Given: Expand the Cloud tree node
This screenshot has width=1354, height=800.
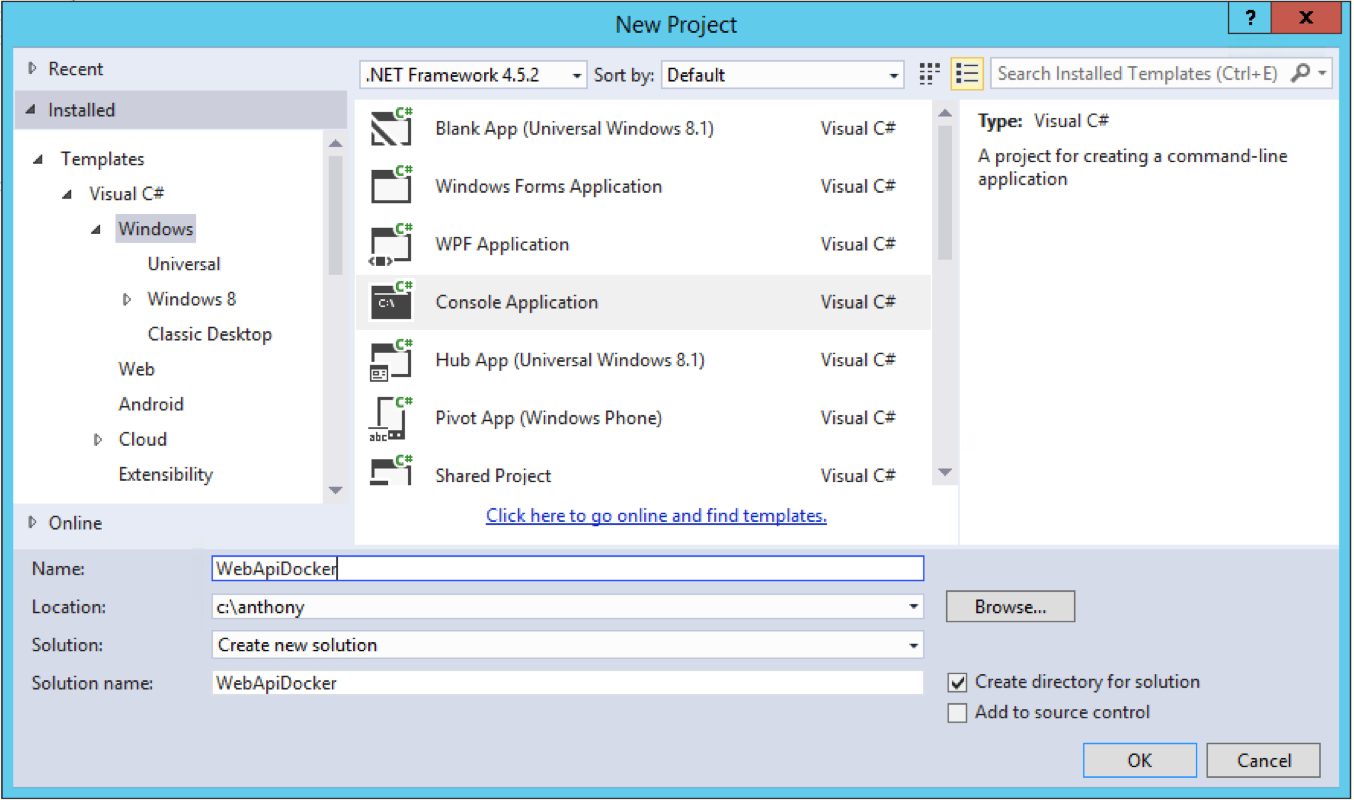Looking at the screenshot, I should point(98,439).
